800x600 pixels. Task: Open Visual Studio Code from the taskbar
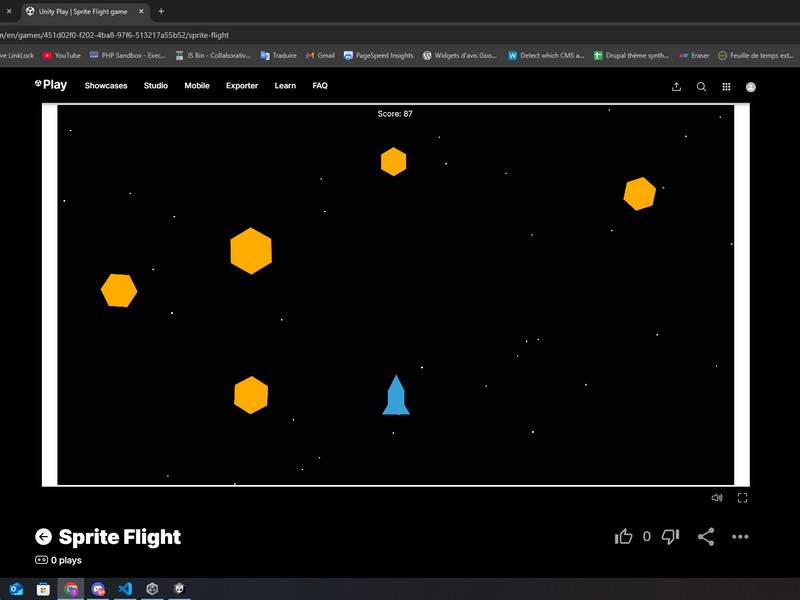(124, 589)
